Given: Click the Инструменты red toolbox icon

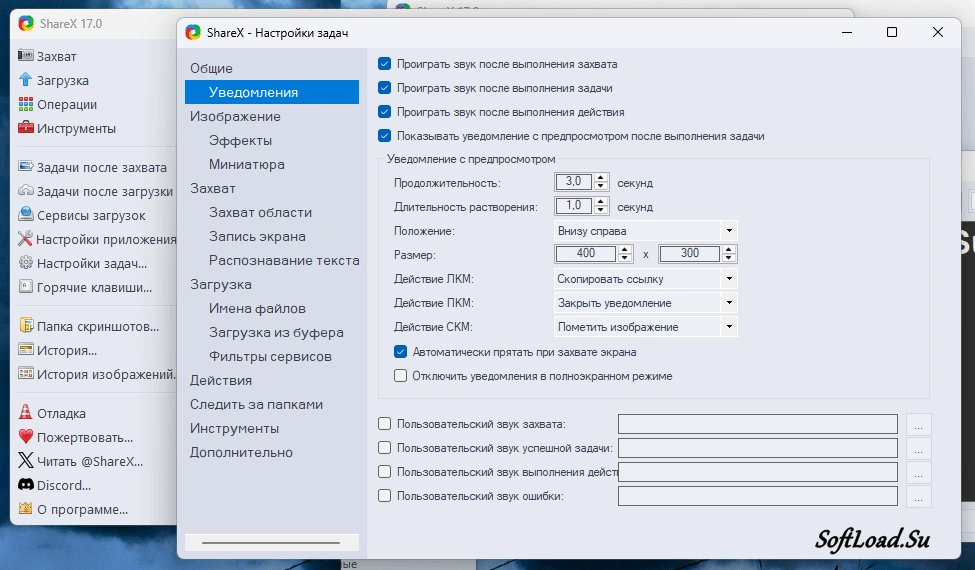Looking at the screenshot, I should pyautogui.click(x=25, y=128).
